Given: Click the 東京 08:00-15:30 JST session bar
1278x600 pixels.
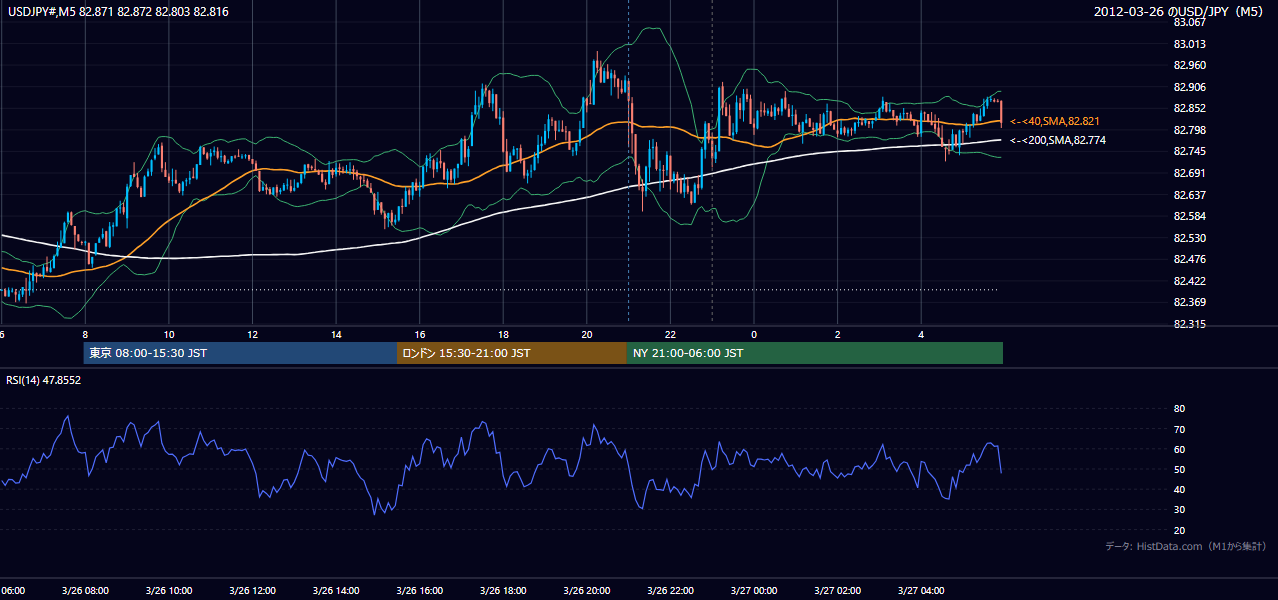Looking at the screenshot, I should [x=240, y=353].
